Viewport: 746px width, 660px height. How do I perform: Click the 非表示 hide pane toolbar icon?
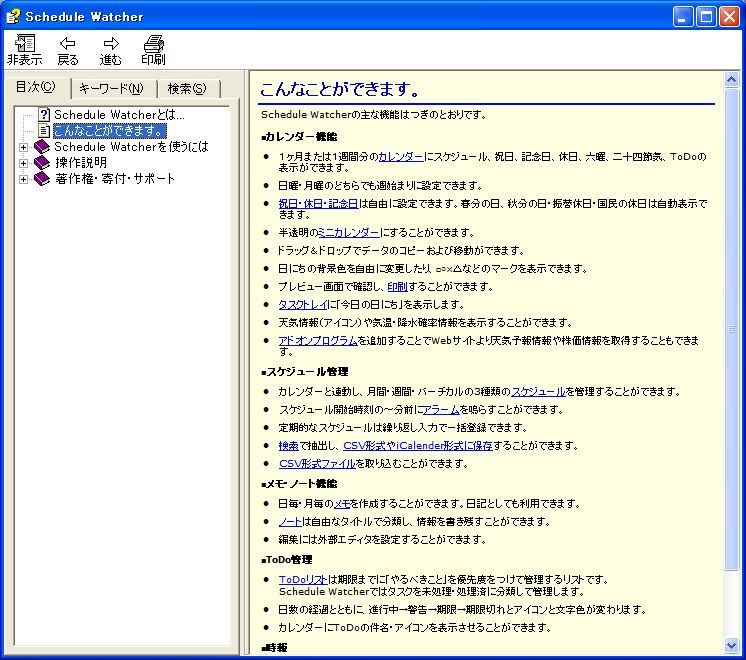(x=25, y=49)
